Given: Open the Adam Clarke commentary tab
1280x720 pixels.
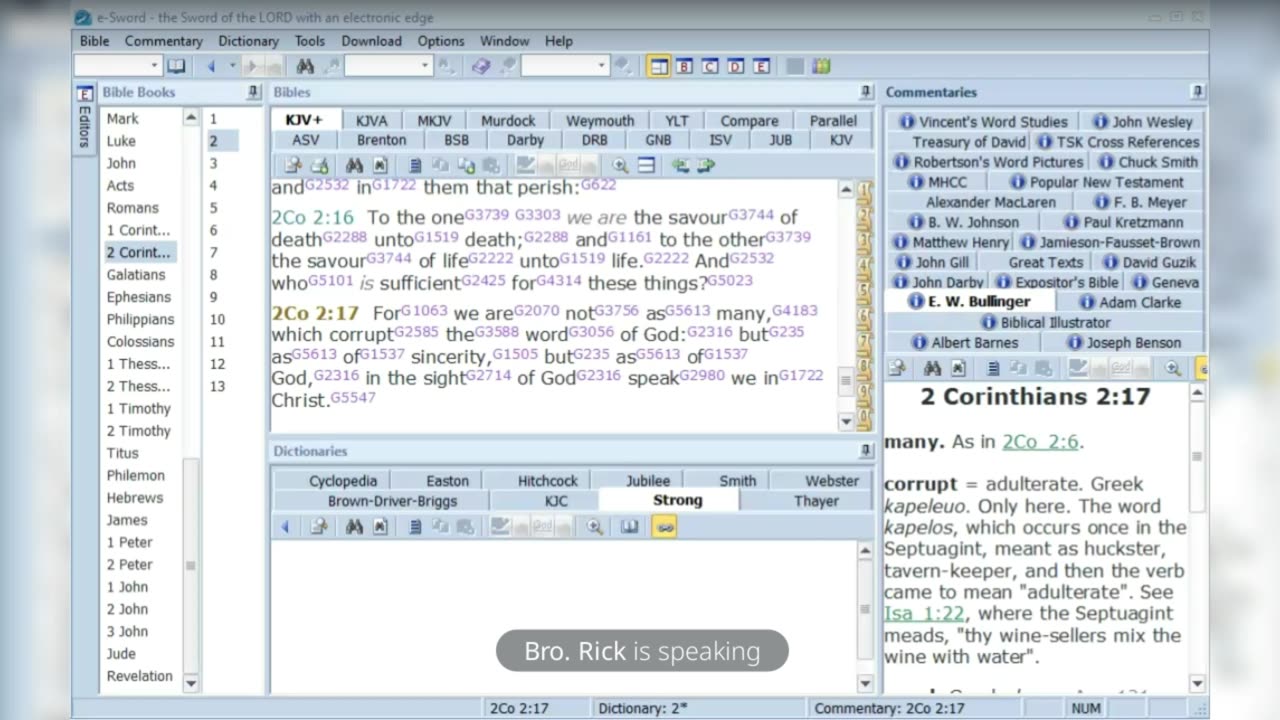Looking at the screenshot, I should (x=1130, y=302).
